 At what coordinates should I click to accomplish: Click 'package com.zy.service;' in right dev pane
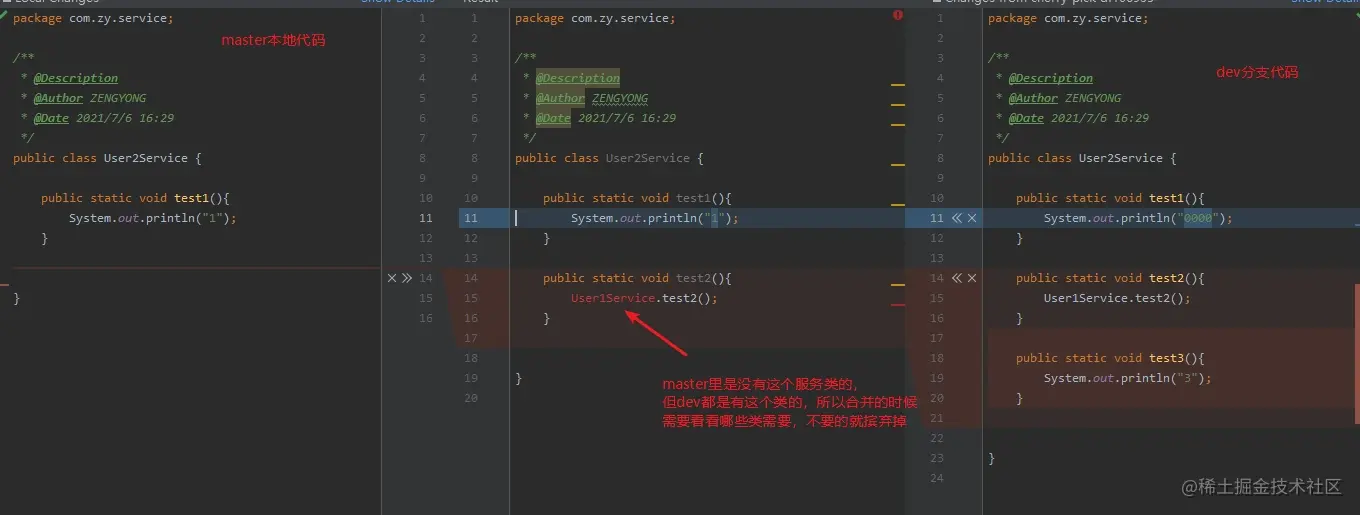pos(1068,18)
